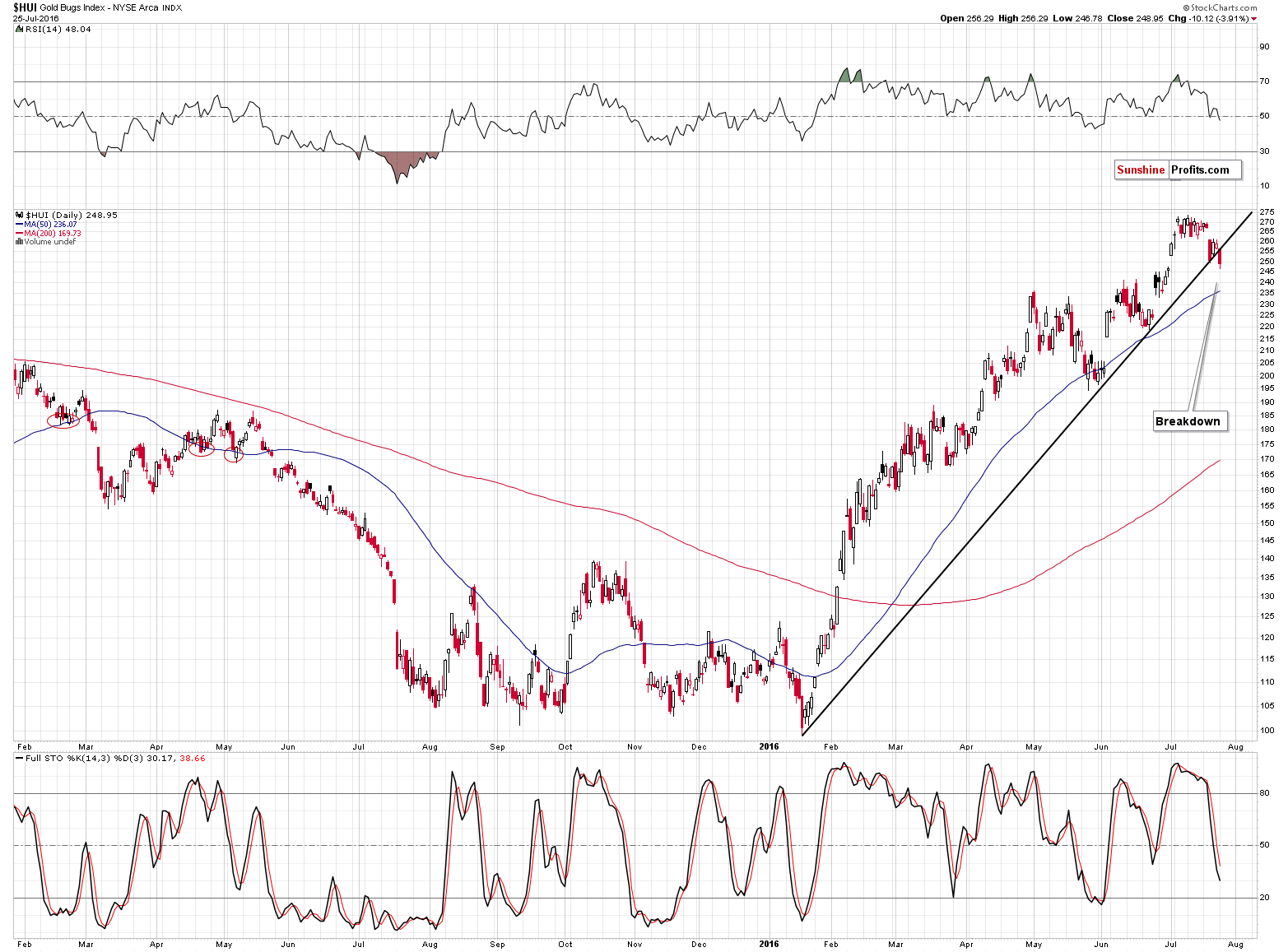Click 'Nov' on the stochastic panel date axis
The height and width of the screenshot is (952, 1288).
pos(634,945)
